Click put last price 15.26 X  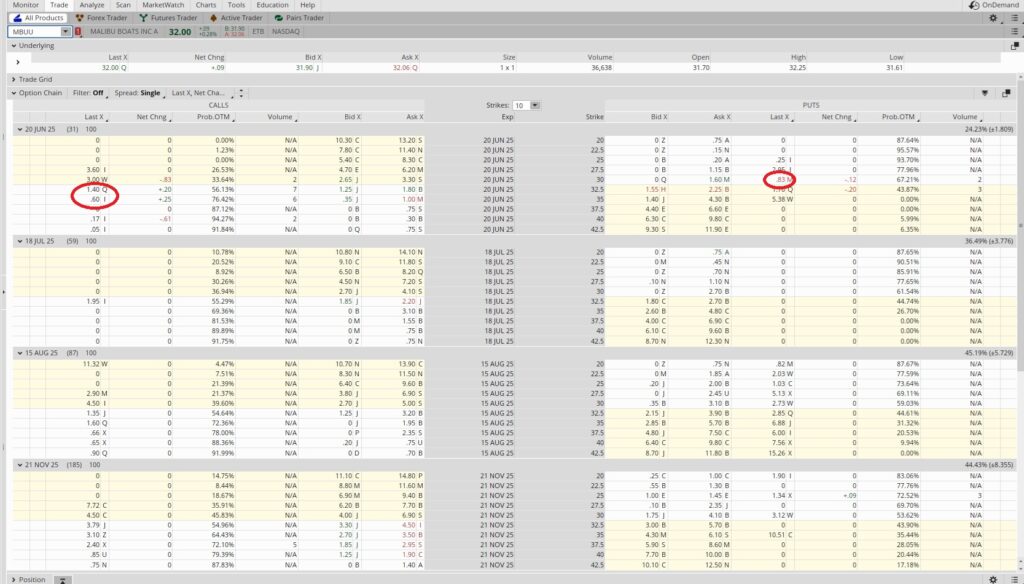(780, 453)
